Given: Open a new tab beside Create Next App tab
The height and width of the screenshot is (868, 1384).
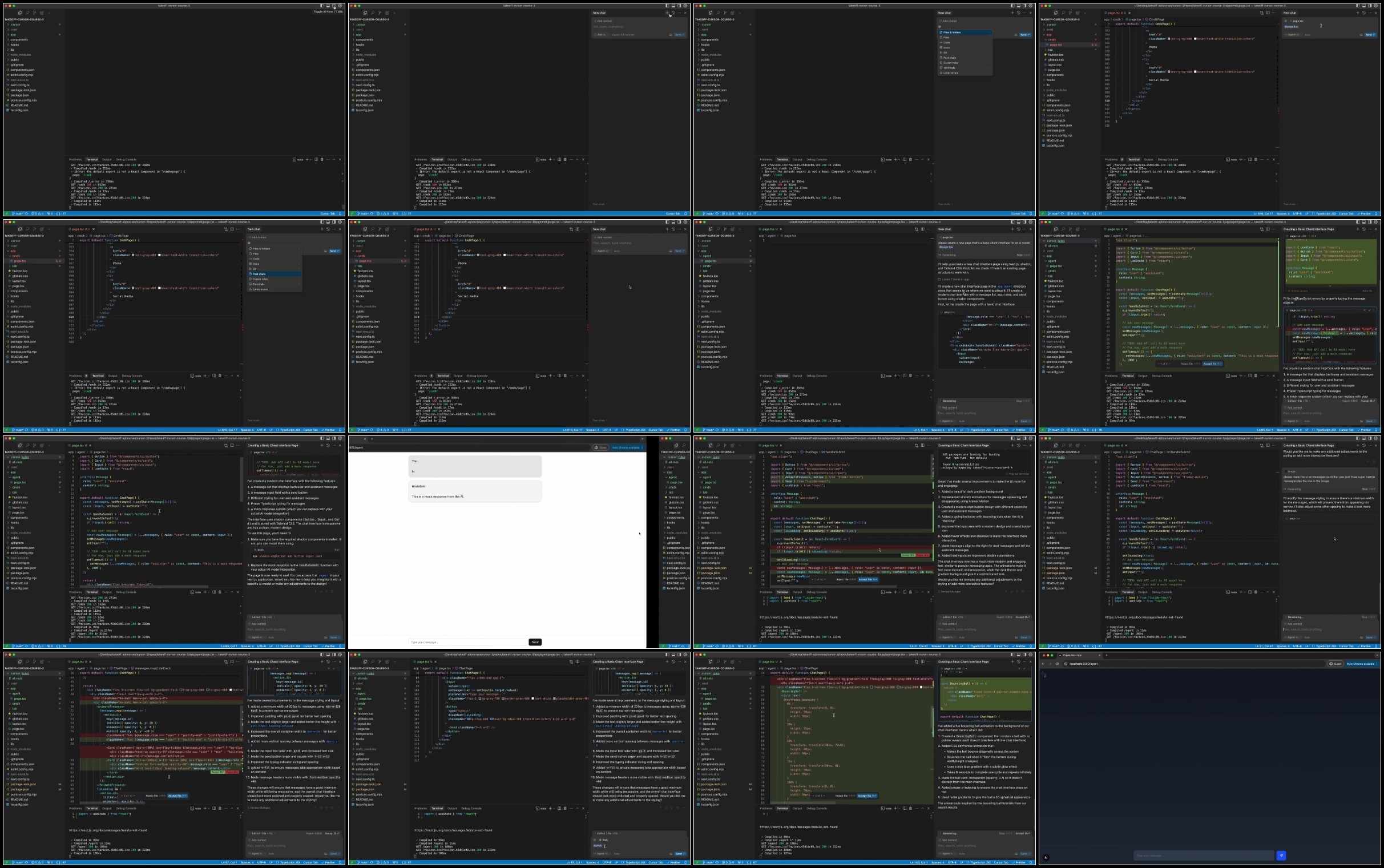Looking at the screenshot, I should coord(1107,656).
